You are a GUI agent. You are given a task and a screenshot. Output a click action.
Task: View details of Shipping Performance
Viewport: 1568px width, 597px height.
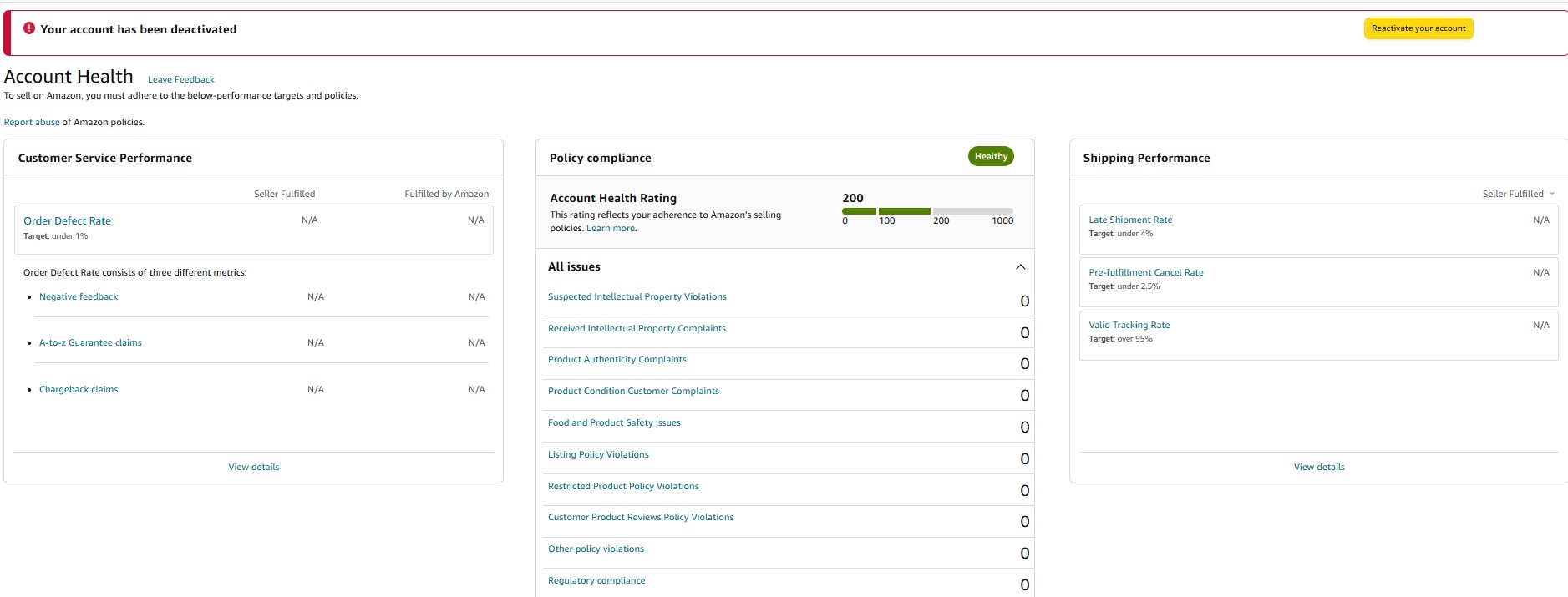pyautogui.click(x=1319, y=467)
